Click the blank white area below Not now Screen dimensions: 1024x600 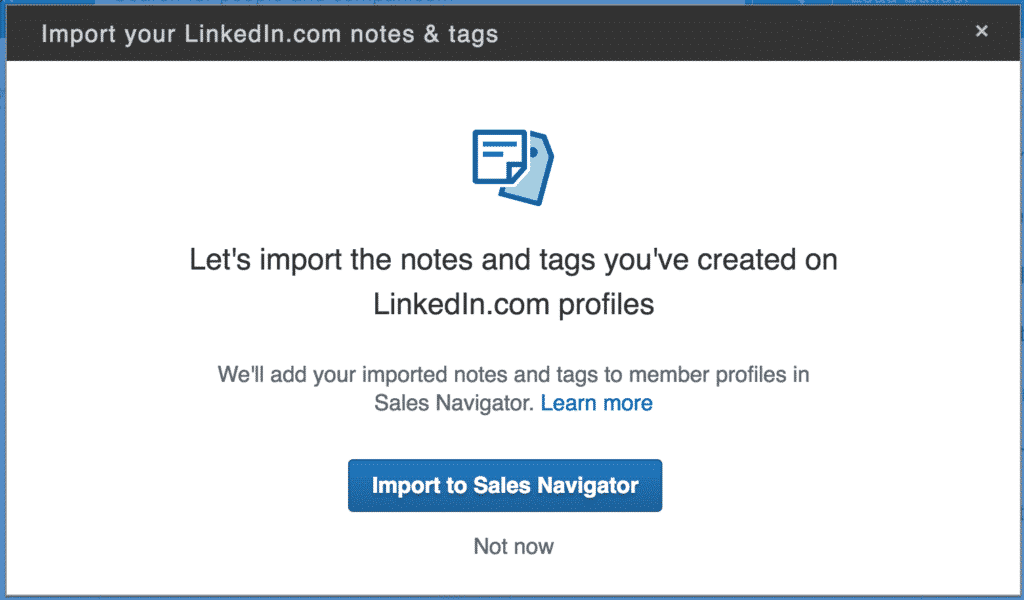click(x=513, y=578)
